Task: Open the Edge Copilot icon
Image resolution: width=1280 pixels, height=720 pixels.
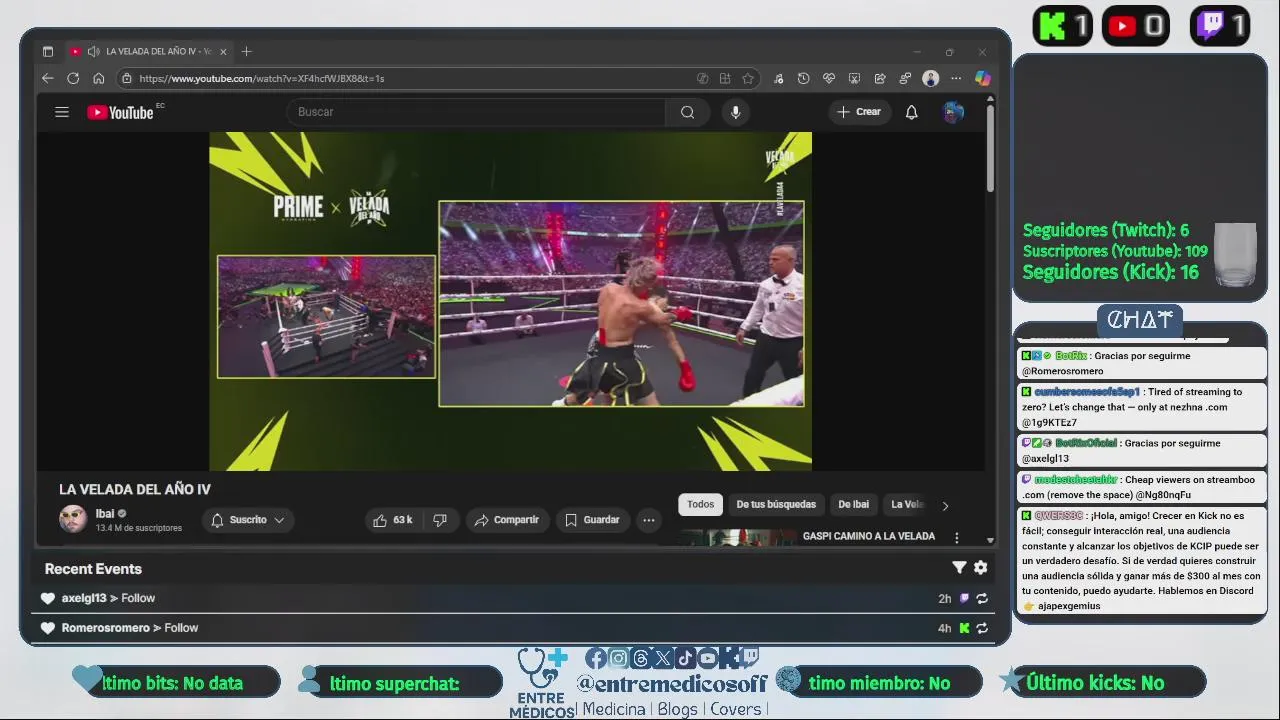Action: (982, 78)
